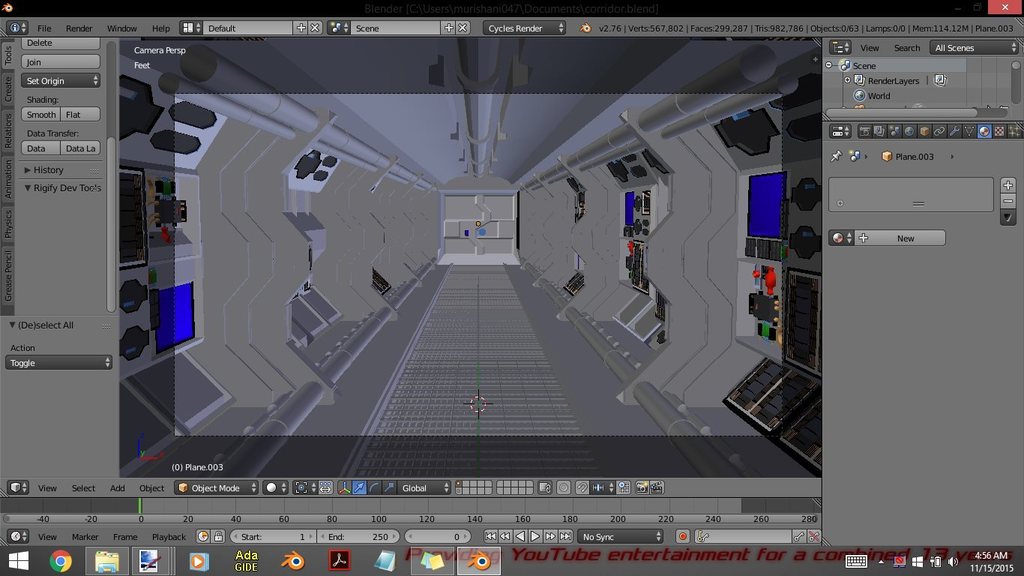Open the Render menu

[x=79, y=28]
